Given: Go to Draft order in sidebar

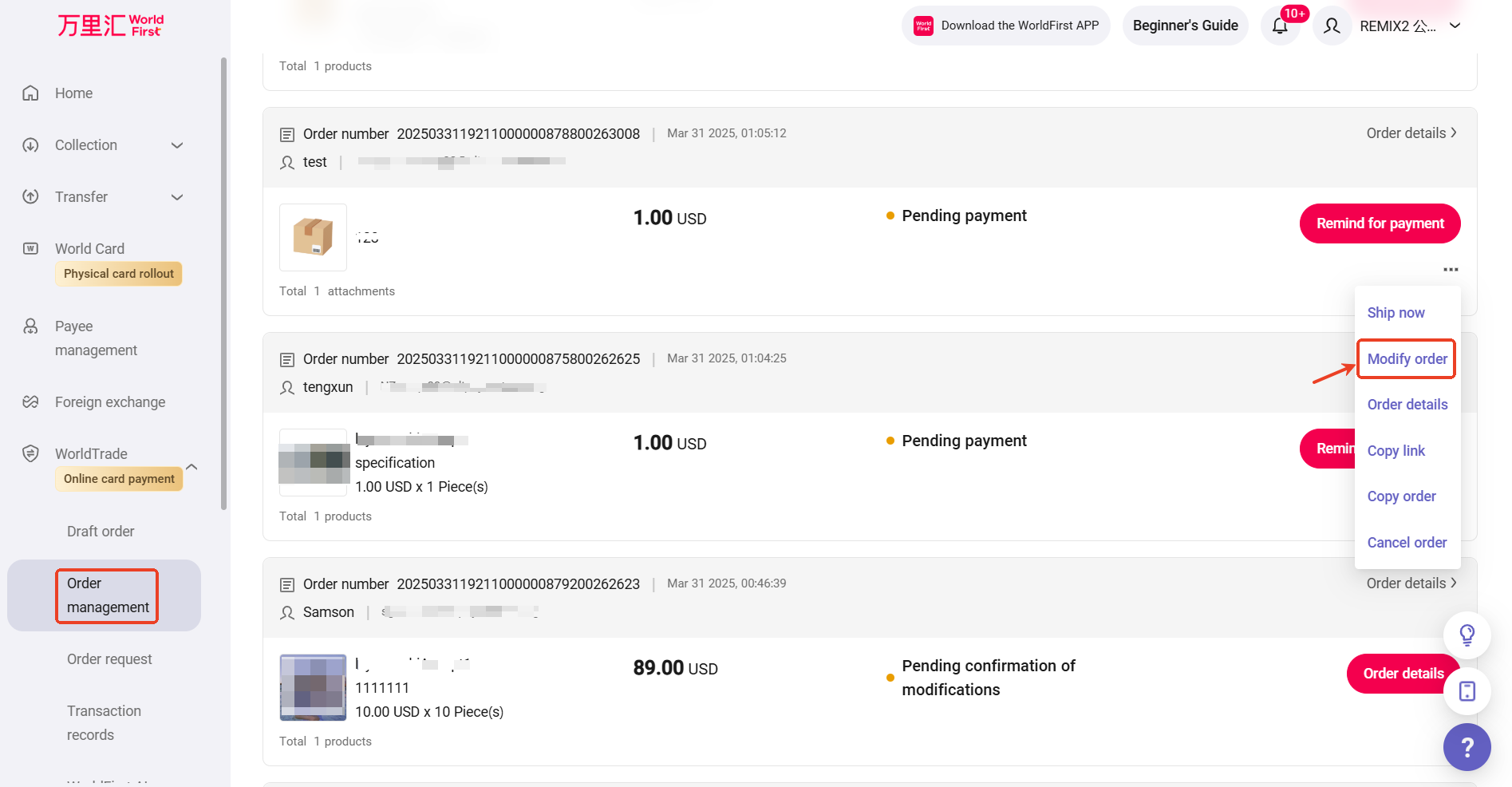Looking at the screenshot, I should tap(101, 532).
